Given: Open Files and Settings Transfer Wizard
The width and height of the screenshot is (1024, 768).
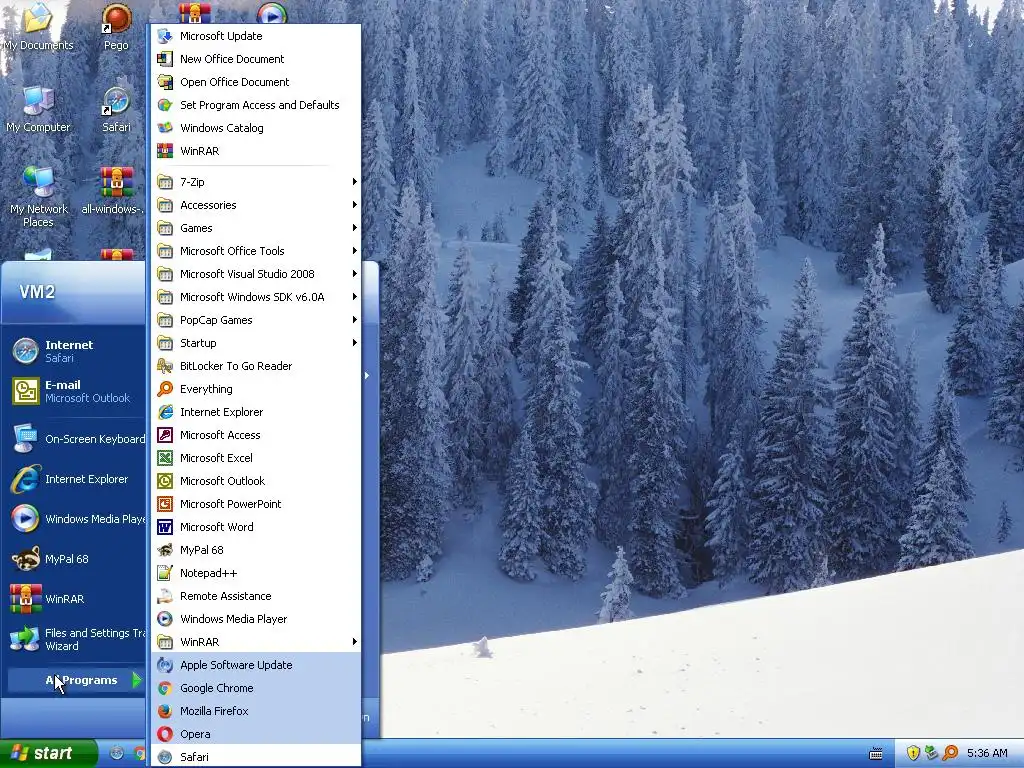Looking at the screenshot, I should coord(76,639).
